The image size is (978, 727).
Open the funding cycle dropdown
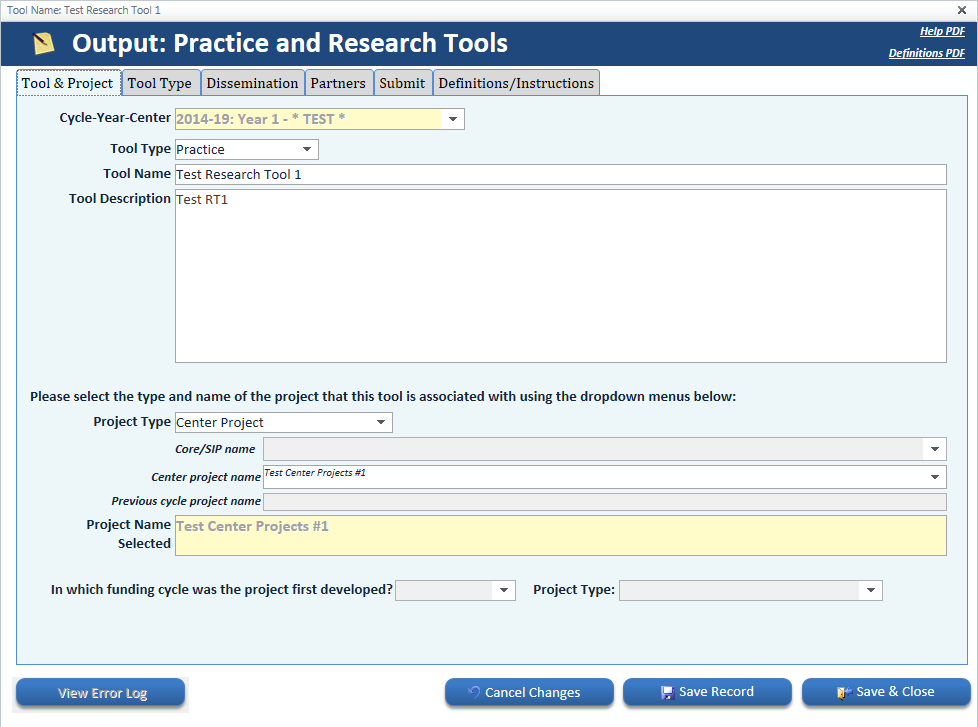click(x=504, y=591)
